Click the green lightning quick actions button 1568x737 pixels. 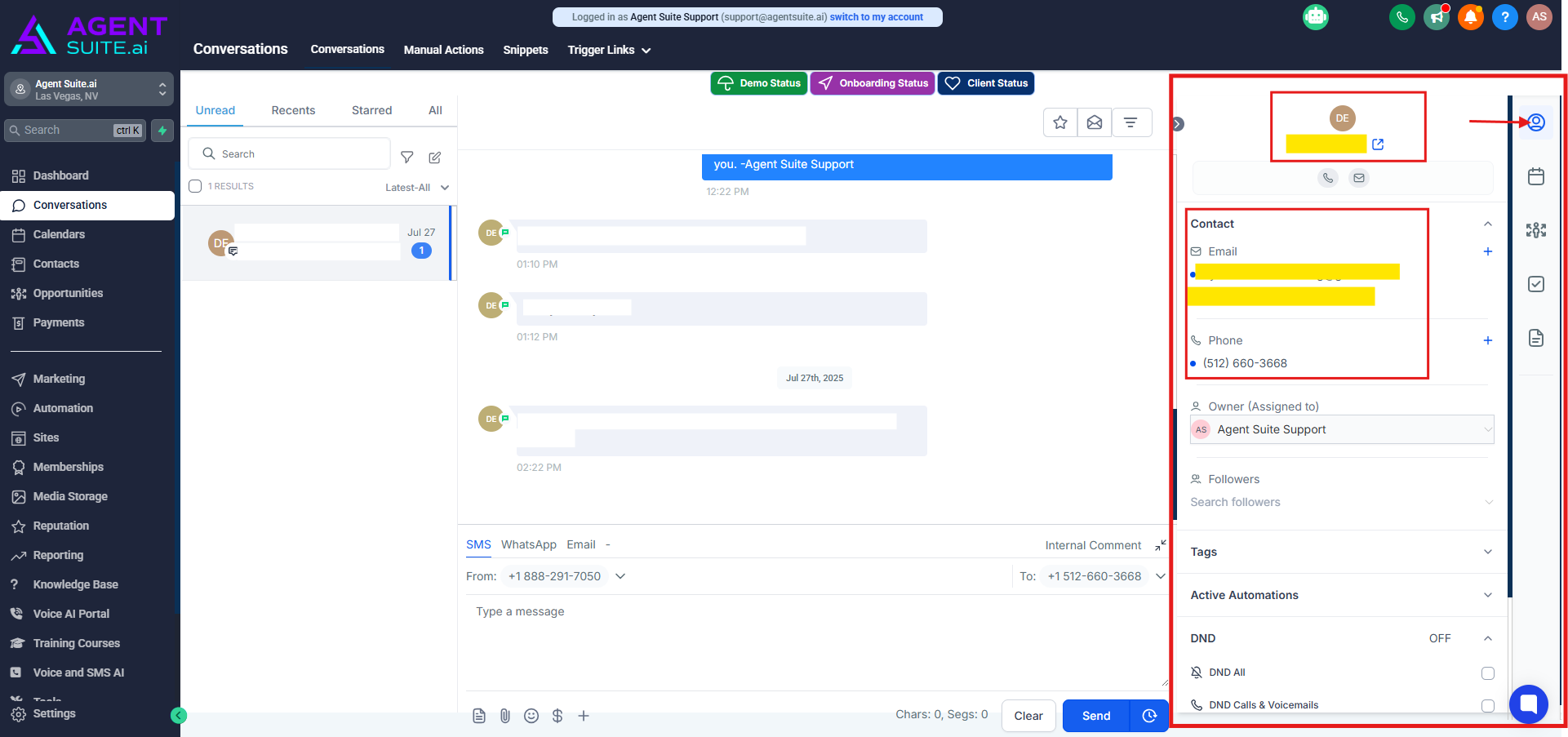(x=162, y=131)
